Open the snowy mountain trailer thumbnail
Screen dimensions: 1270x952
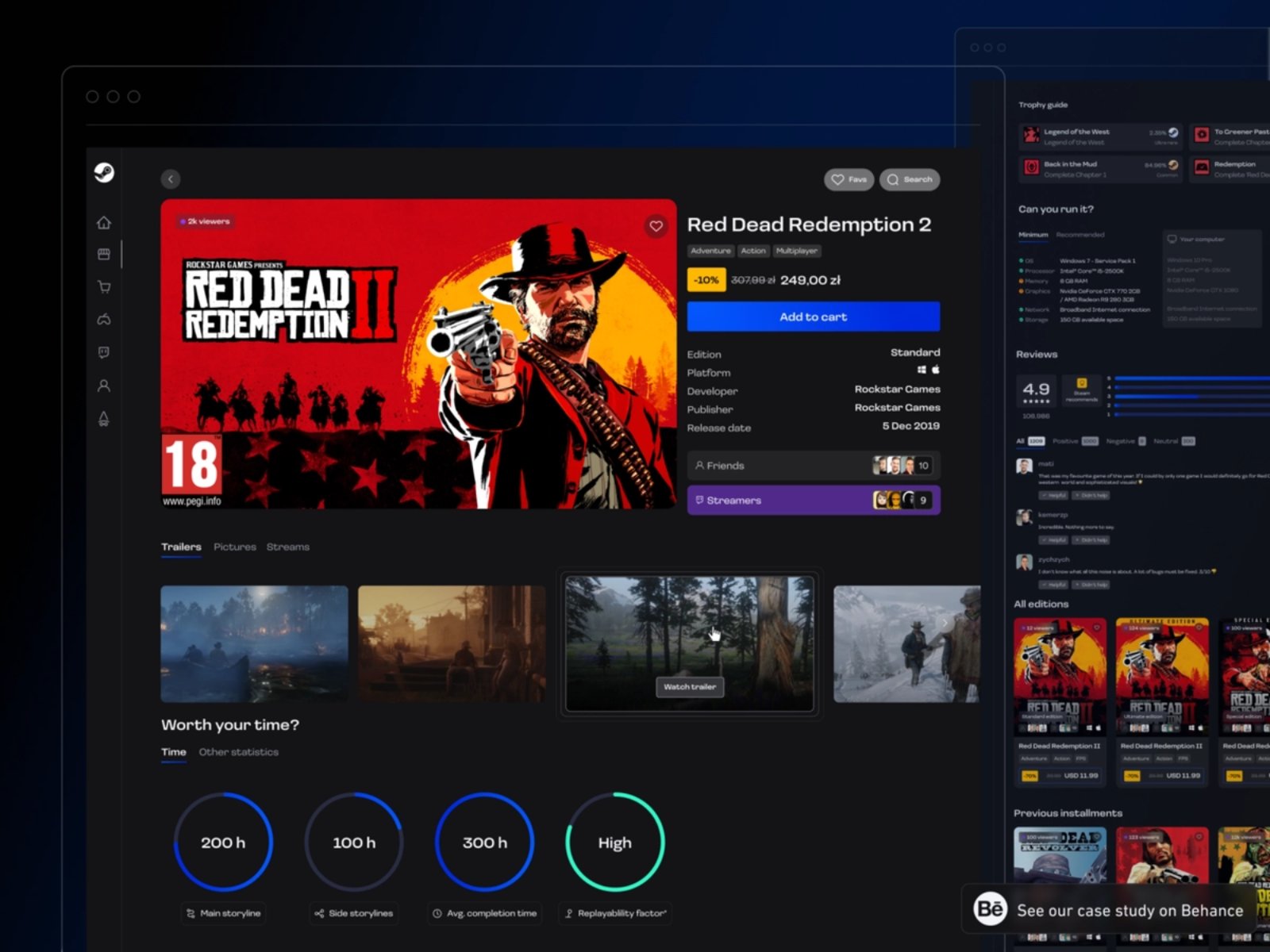(x=906, y=644)
